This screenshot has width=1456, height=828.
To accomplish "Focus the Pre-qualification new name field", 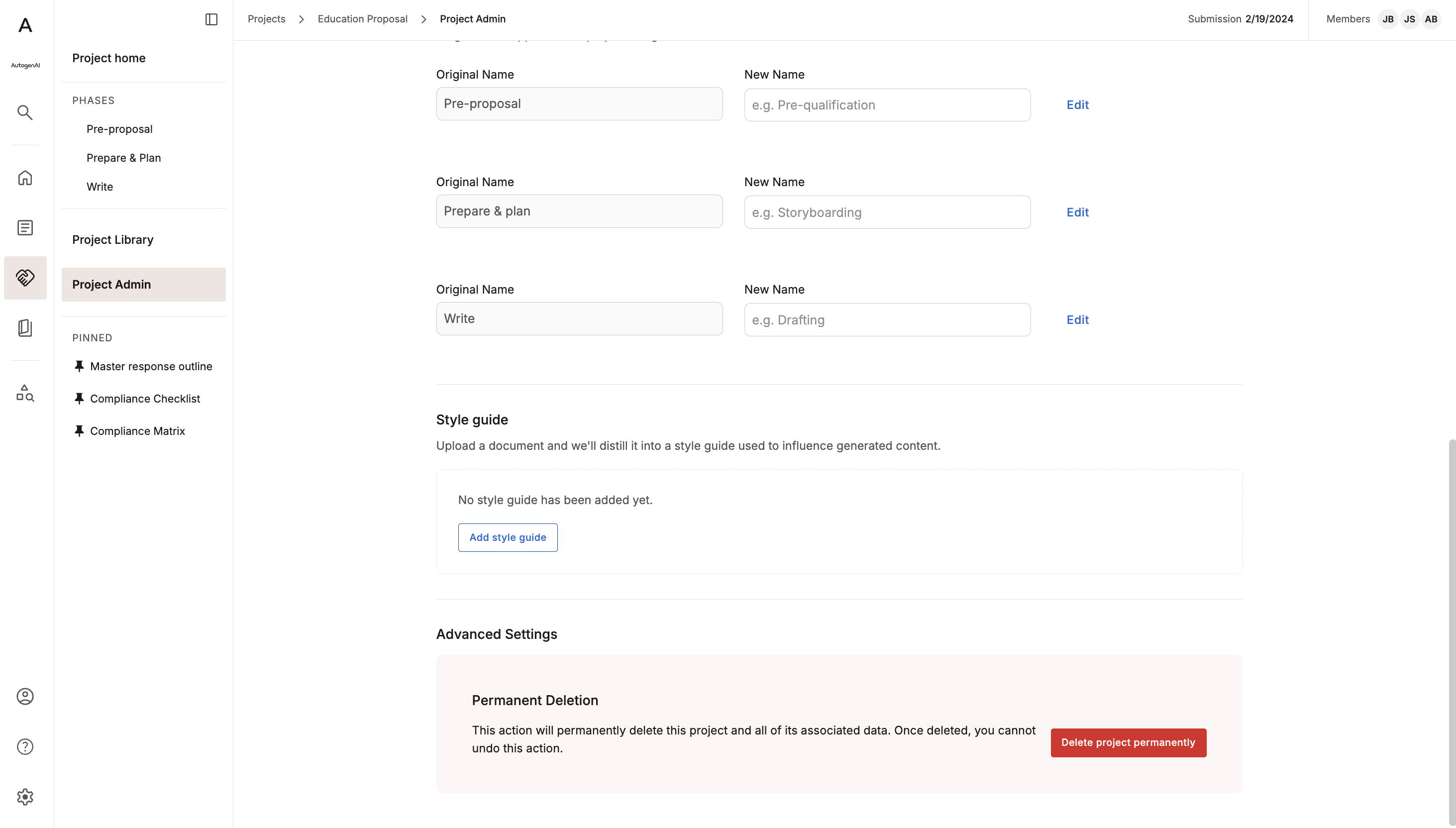I will (887, 105).
